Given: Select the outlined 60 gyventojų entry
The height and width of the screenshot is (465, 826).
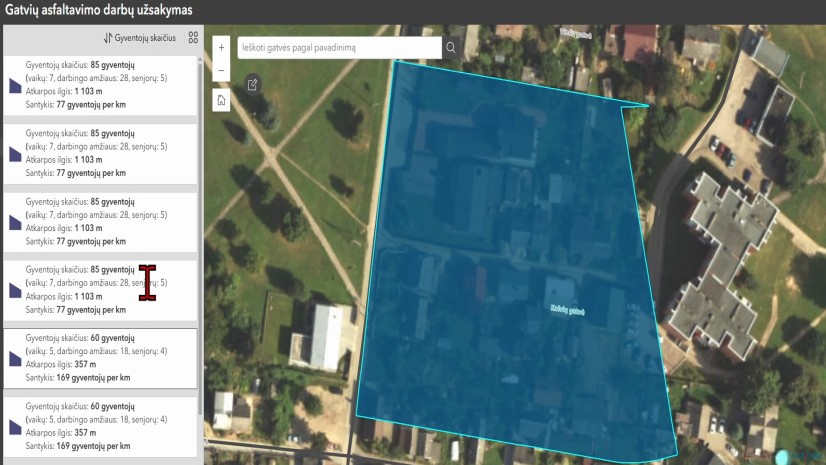Looking at the screenshot, I should 100,358.
